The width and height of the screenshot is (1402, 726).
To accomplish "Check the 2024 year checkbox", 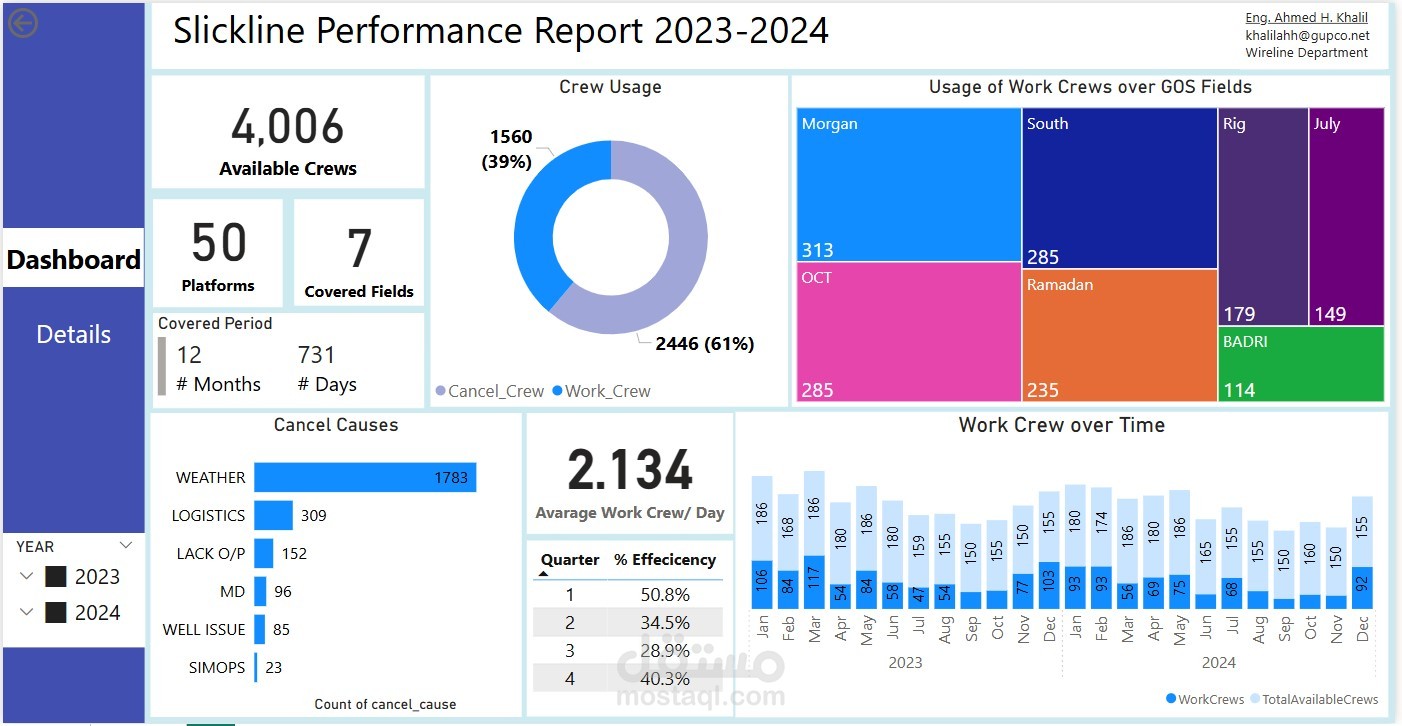I will 56,613.
